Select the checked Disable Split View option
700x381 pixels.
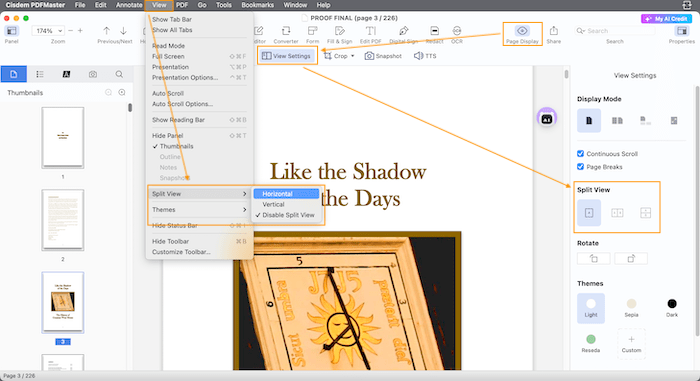[x=287, y=215]
